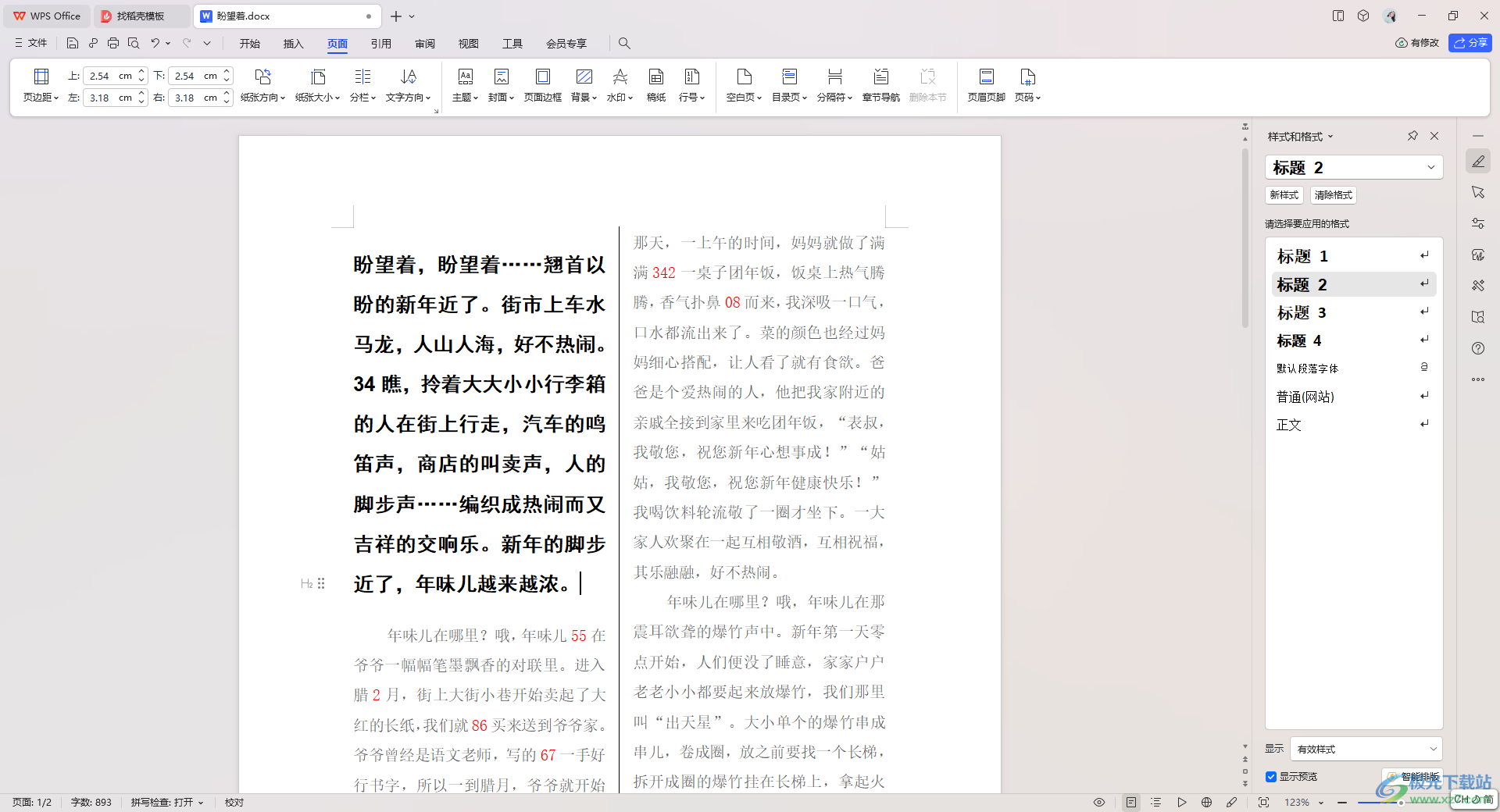
Task: Click the eye-protection mode icon in status bar
Action: click(1099, 802)
